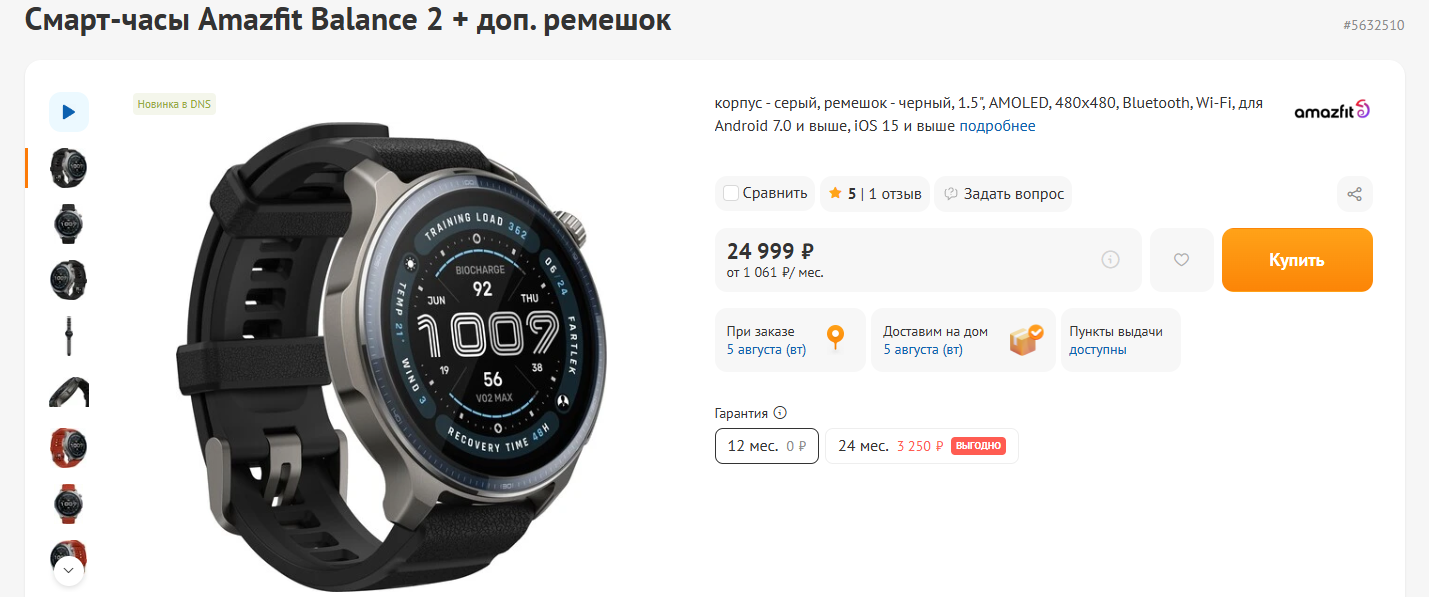Image resolution: width=1429 pixels, height=597 pixels.
Task: Open Задать вопрос
Action: click(x=1003, y=194)
